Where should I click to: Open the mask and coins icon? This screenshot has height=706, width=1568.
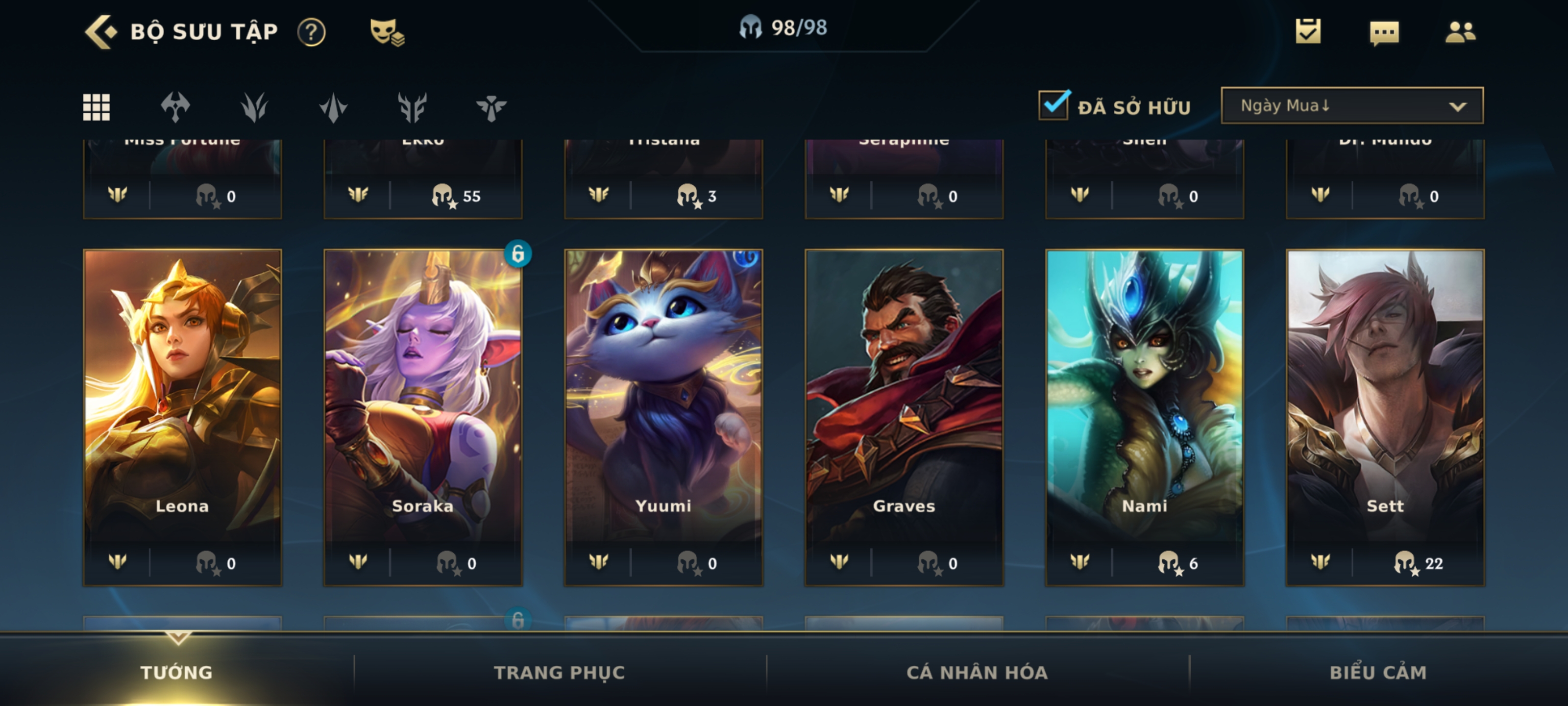pos(387,32)
